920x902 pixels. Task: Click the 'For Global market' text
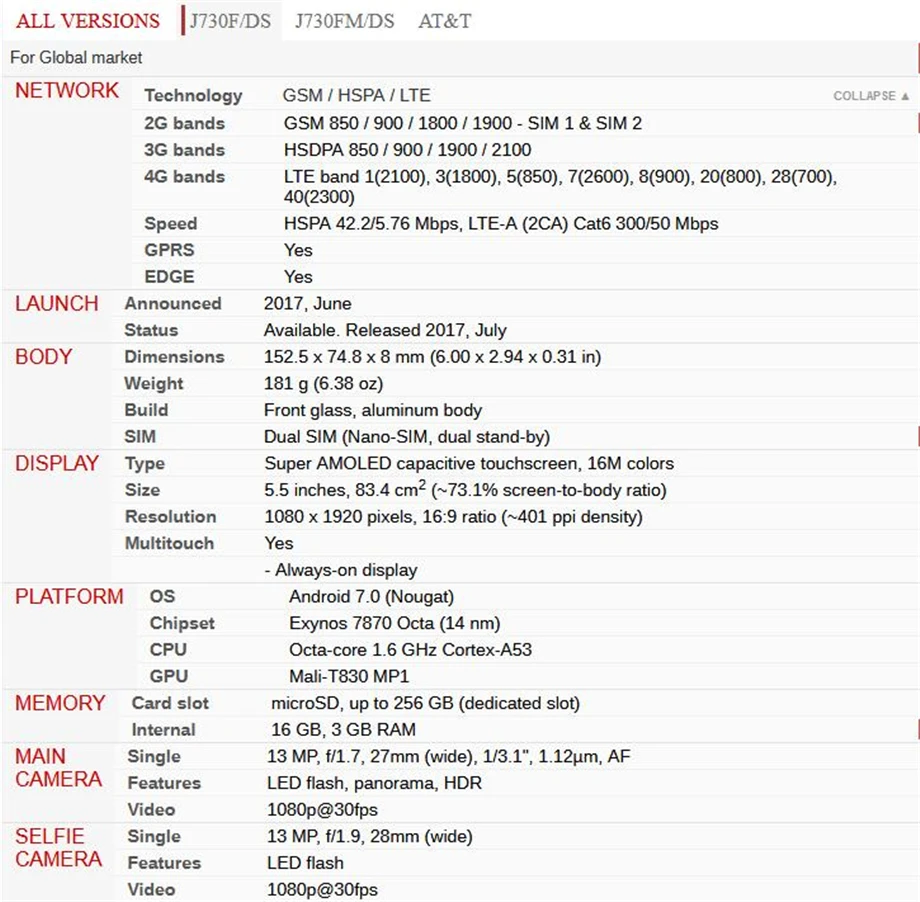point(76,58)
